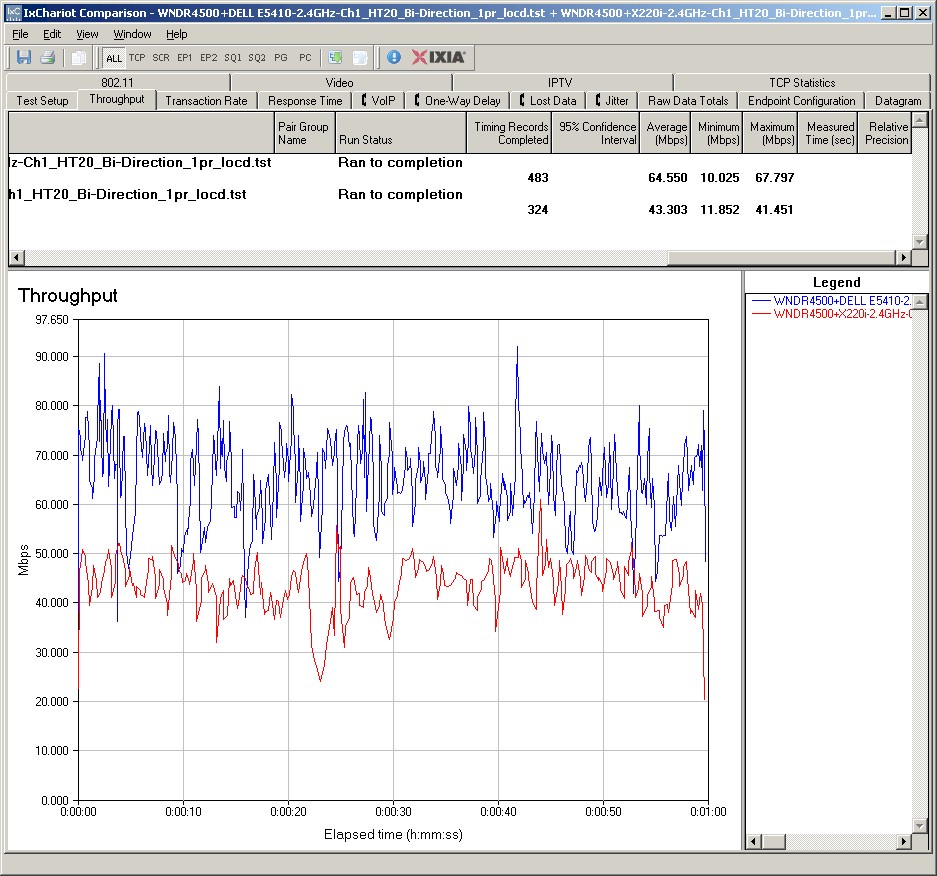937x876 pixels.
Task: Switch to the 802.11 tab
Action: (118, 82)
